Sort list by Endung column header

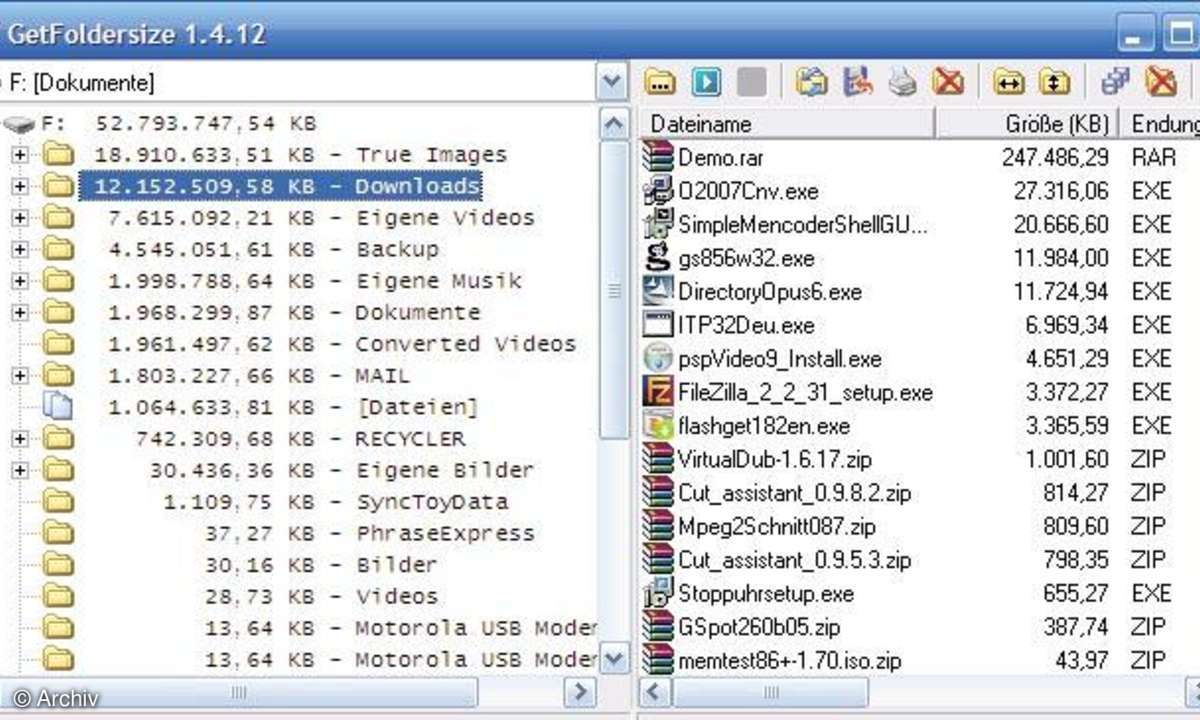(1160, 124)
